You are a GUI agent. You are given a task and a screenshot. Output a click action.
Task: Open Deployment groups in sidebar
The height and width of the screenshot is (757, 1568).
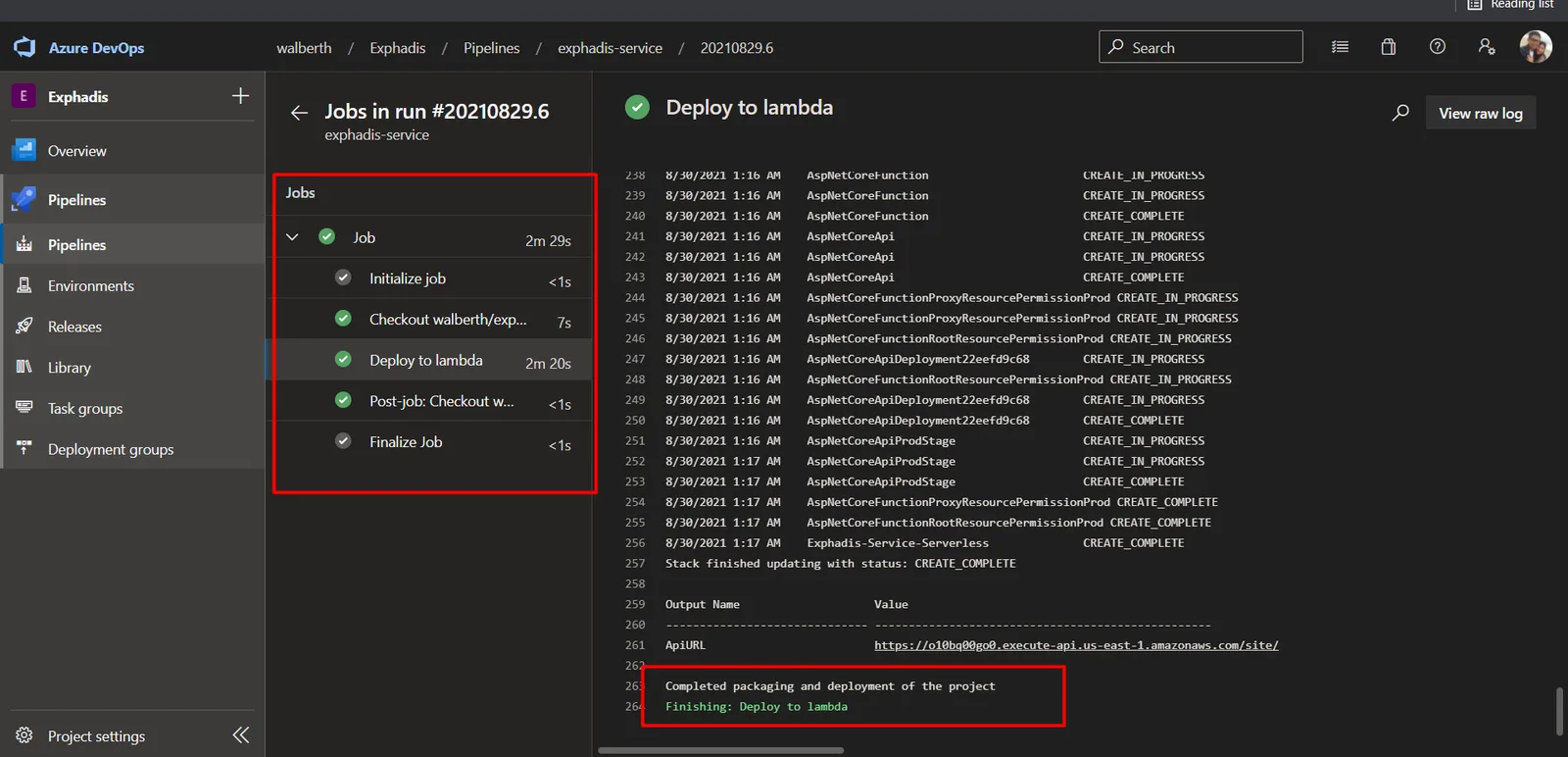click(x=132, y=449)
